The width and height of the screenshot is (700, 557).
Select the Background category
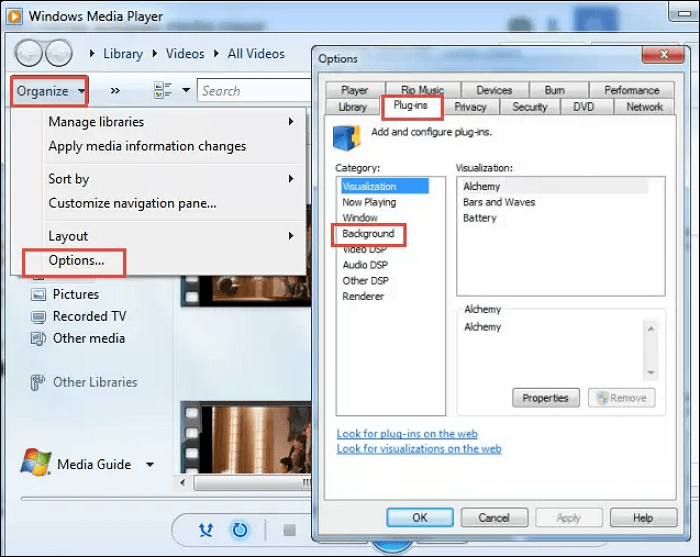click(x=368, y=233)
